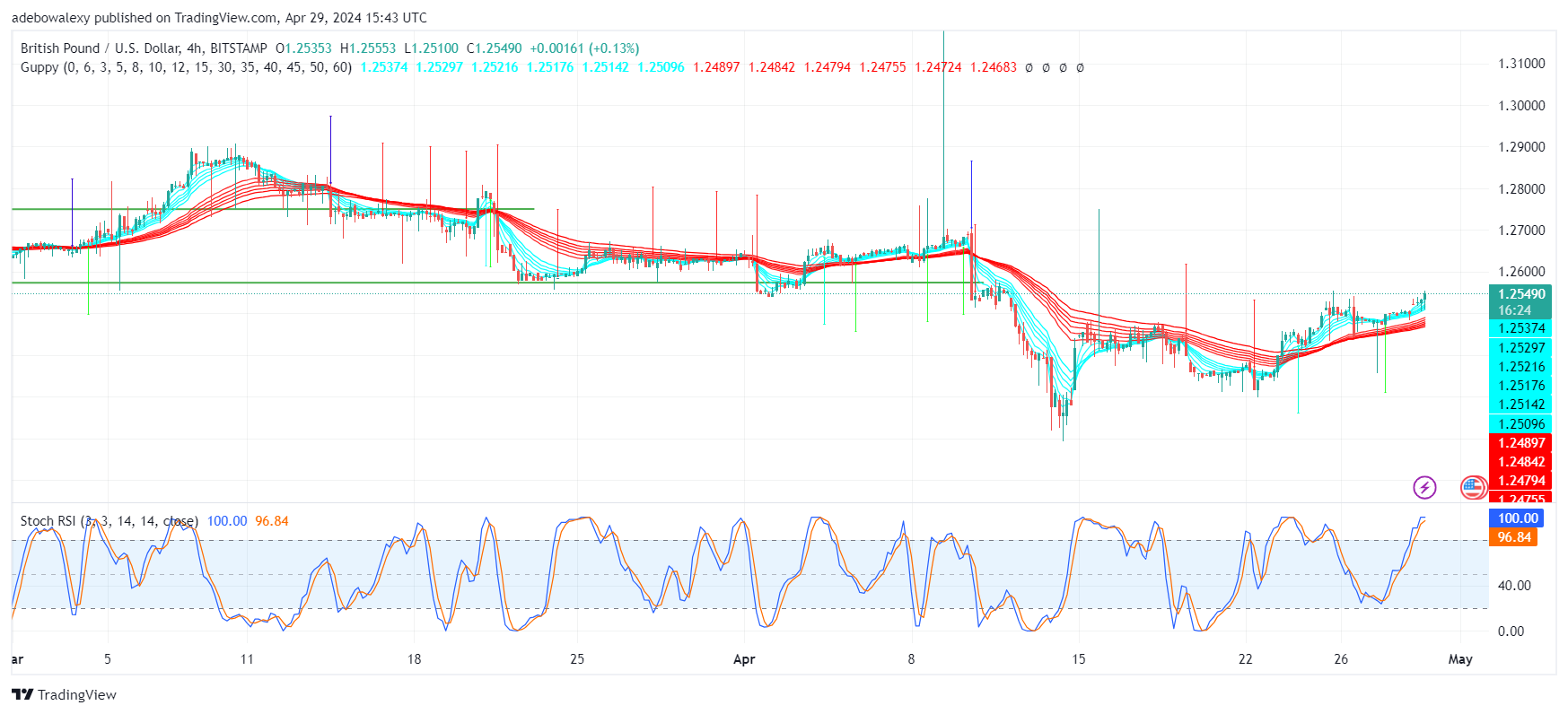Click the red Guppy tag 1.24842
The height and width of the screenshot is (714, 1568).
1521,461
